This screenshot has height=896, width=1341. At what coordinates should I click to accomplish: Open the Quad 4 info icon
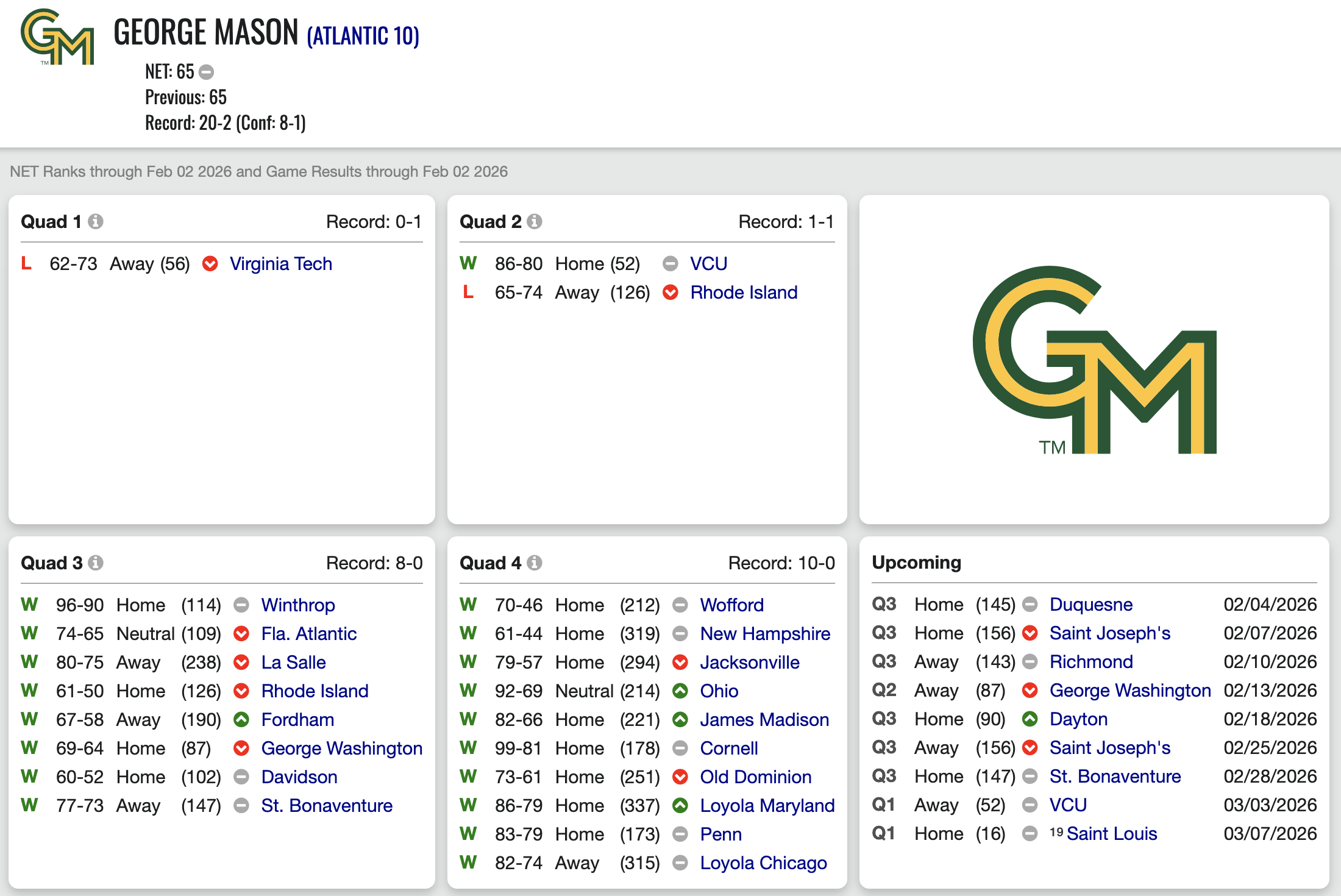(535, 563)
